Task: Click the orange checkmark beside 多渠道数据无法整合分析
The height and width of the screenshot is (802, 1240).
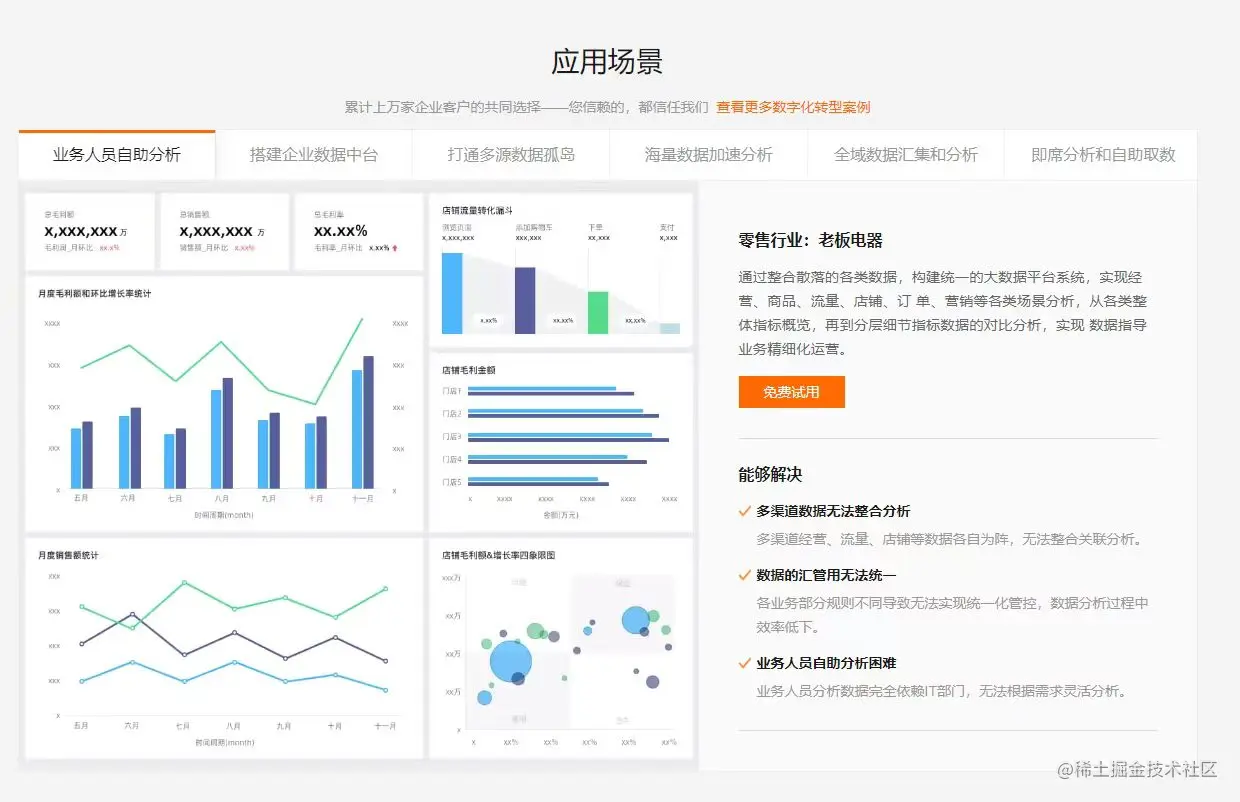Action: (x=744, y=510)
